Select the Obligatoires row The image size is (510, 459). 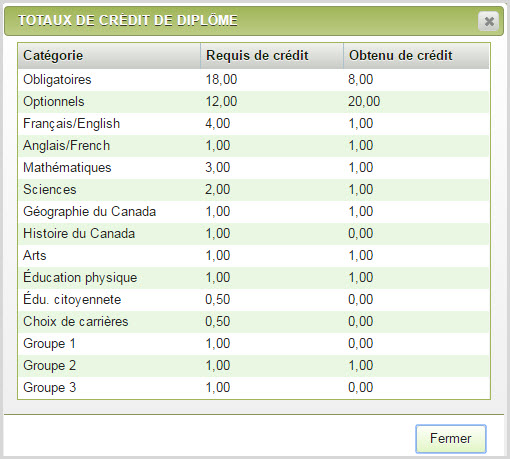[254, 80]
